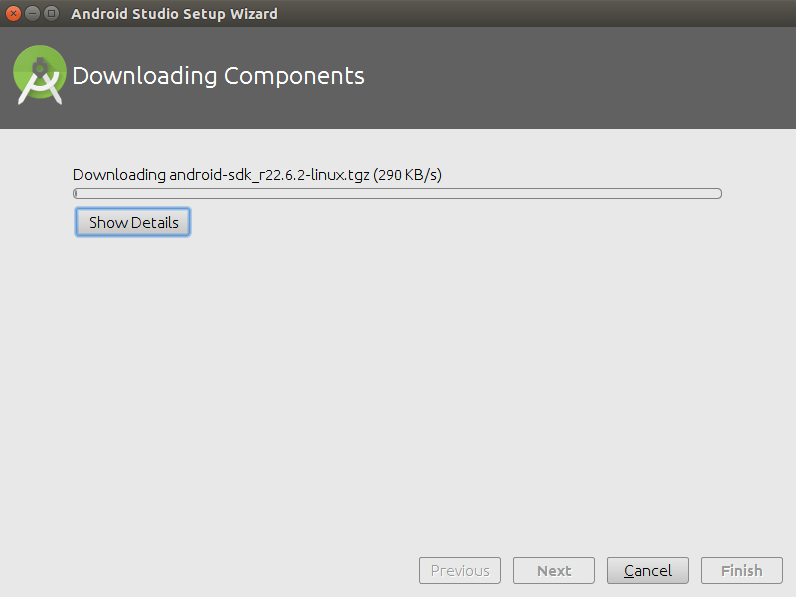Click the Android Studio logo icon
This screenshot has height=597, width=796.
pyautogui.click(x=40, y=75)
